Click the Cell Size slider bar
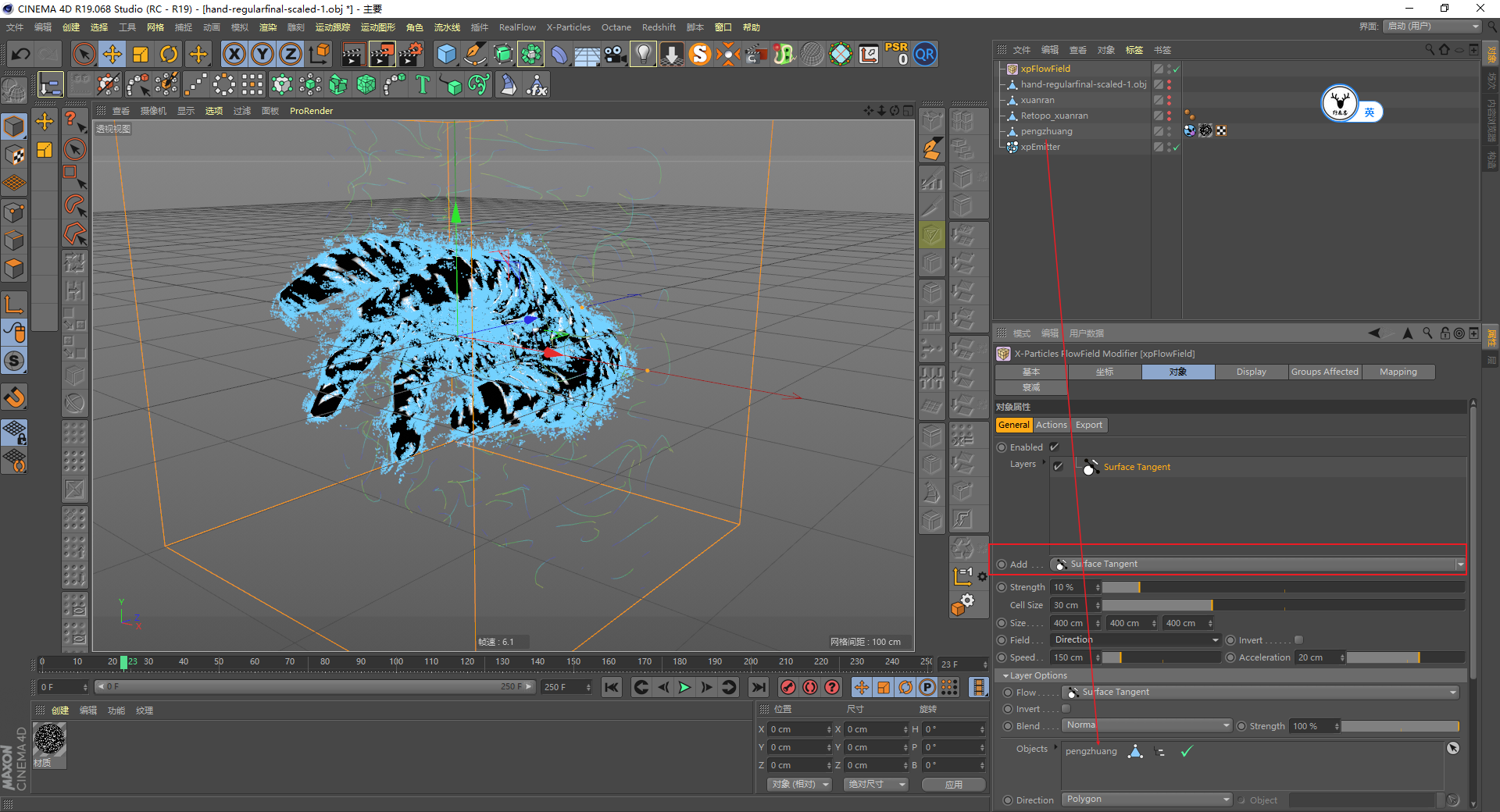 (1281, 605)
